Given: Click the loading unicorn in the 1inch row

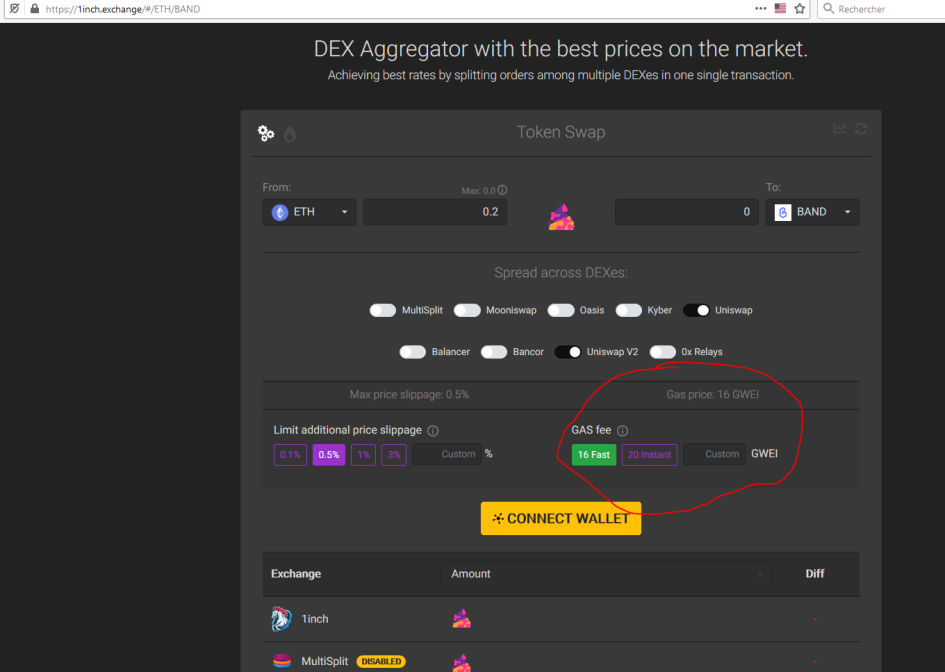Looking at the screenshot, I should click(x=462, y=619).
